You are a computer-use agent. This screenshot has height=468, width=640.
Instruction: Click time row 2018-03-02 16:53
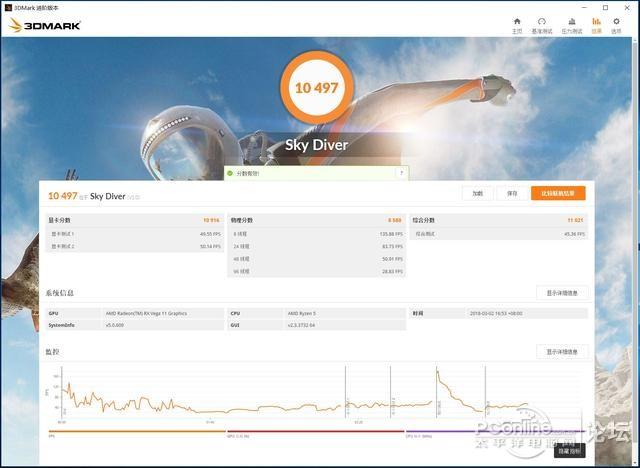click(x=498, y=313)
